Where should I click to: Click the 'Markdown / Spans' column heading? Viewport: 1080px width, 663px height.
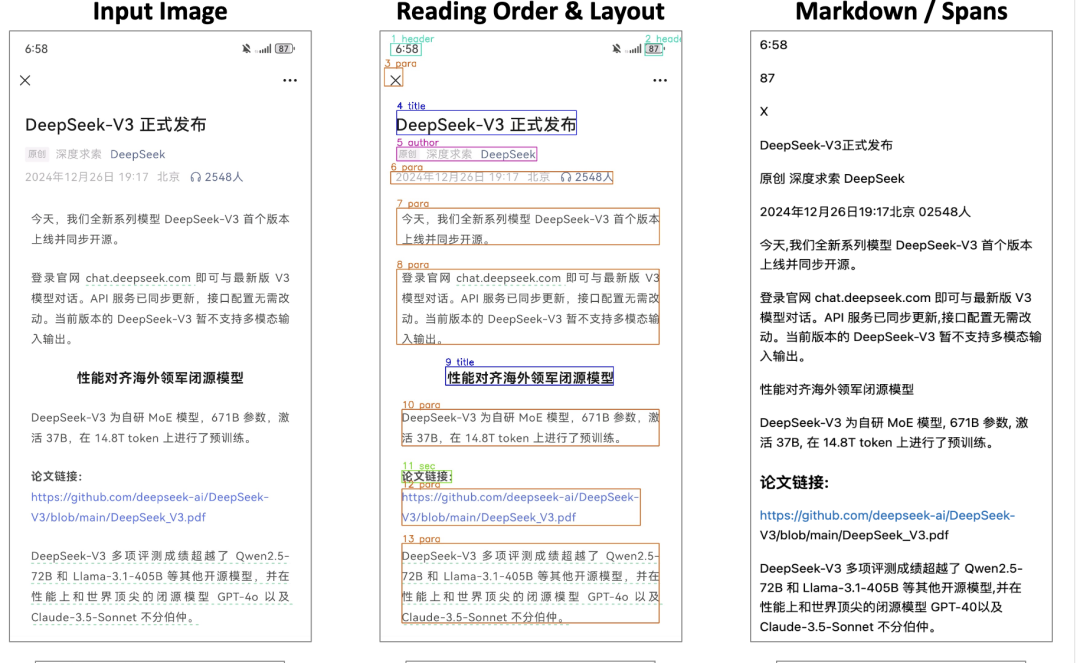tap(901, 12)
